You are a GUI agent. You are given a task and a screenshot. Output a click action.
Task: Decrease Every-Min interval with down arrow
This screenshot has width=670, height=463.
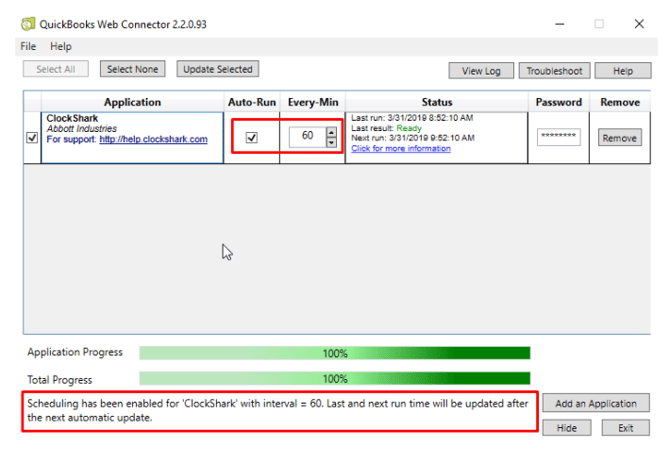point(331,143)
